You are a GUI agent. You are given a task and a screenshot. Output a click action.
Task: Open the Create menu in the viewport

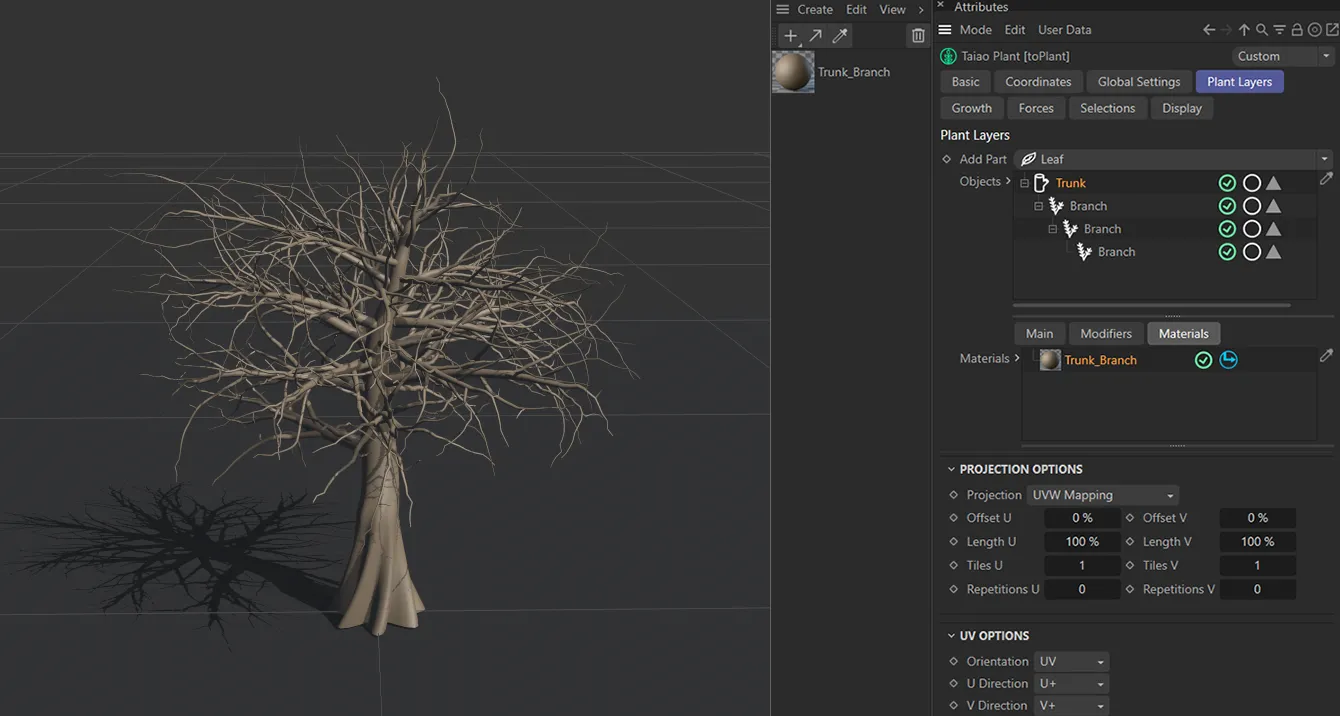(814, 9)
